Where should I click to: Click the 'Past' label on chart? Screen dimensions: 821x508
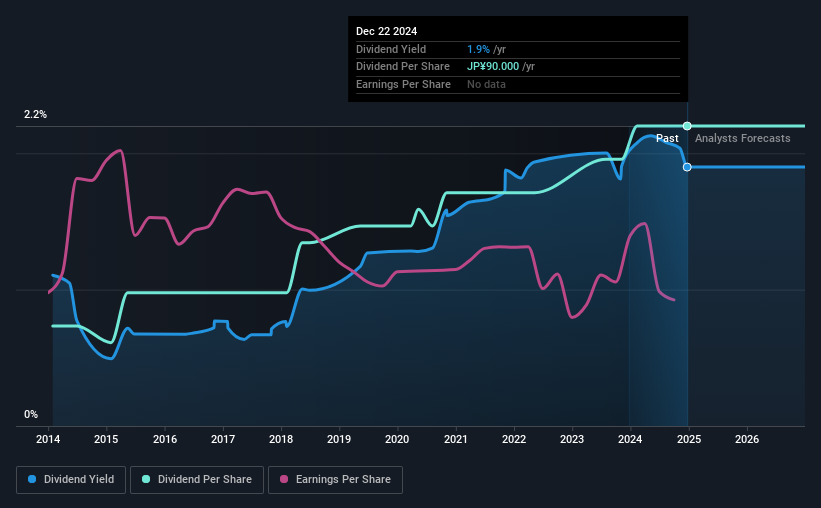point(667,138)
